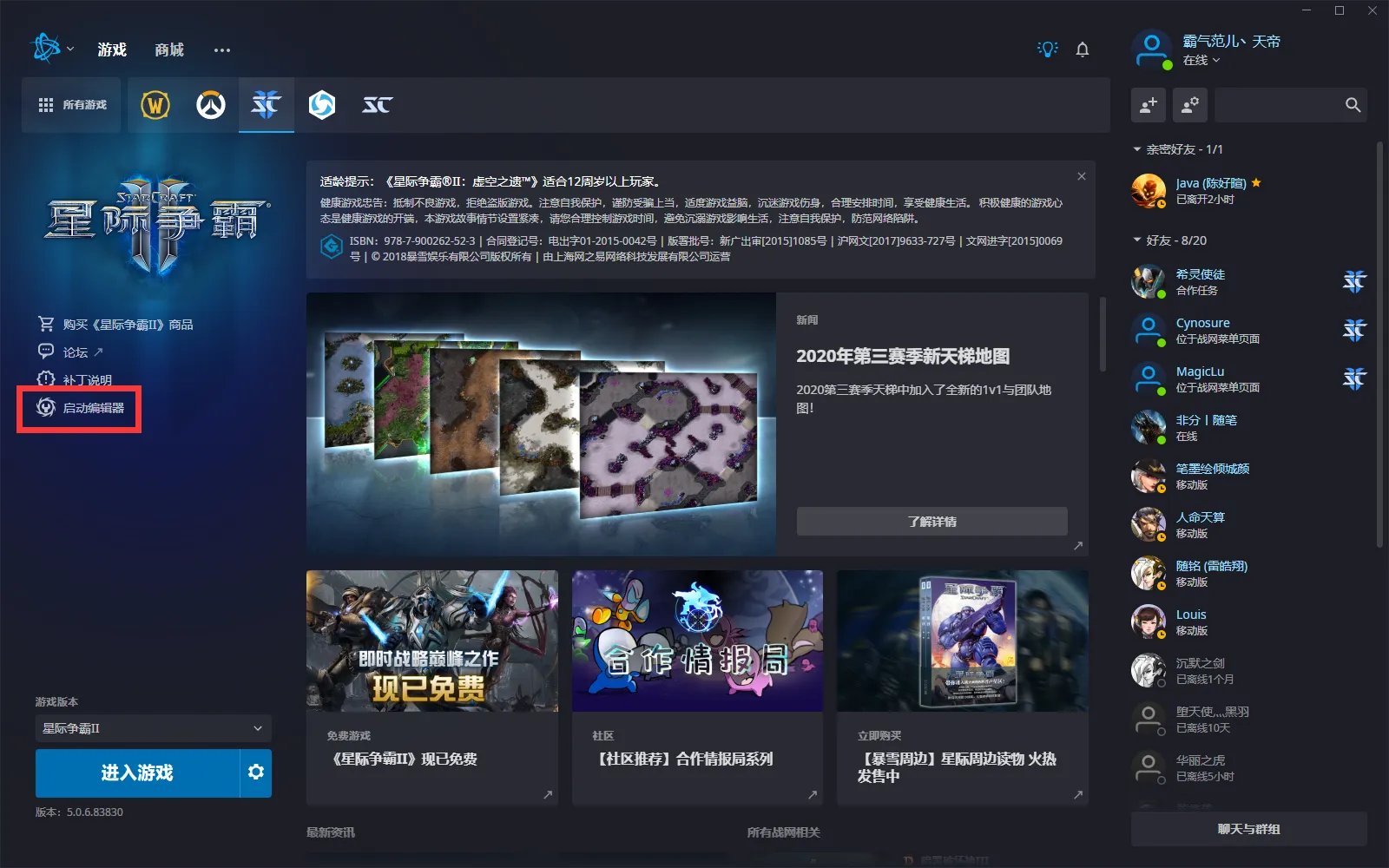
Task: Open game options gear next to 进入游戏
Action: [256, 773]
